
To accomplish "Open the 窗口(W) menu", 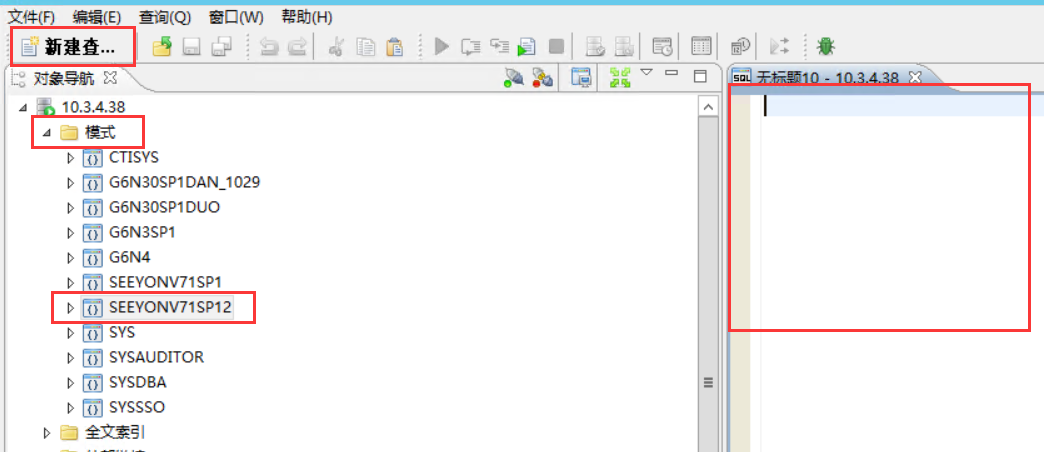I will click(236, 17).
